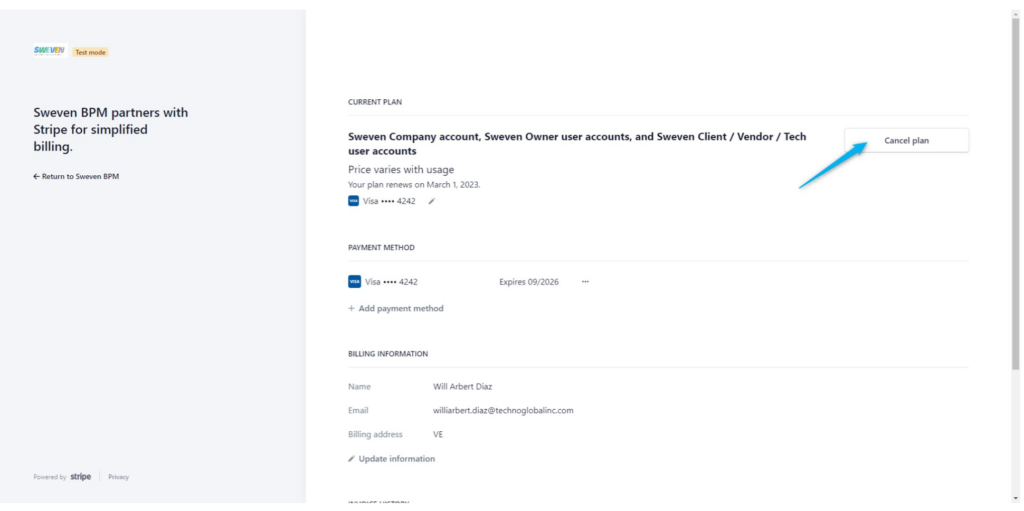Click the Visa card icon under Current Plan

pos(353,201)
